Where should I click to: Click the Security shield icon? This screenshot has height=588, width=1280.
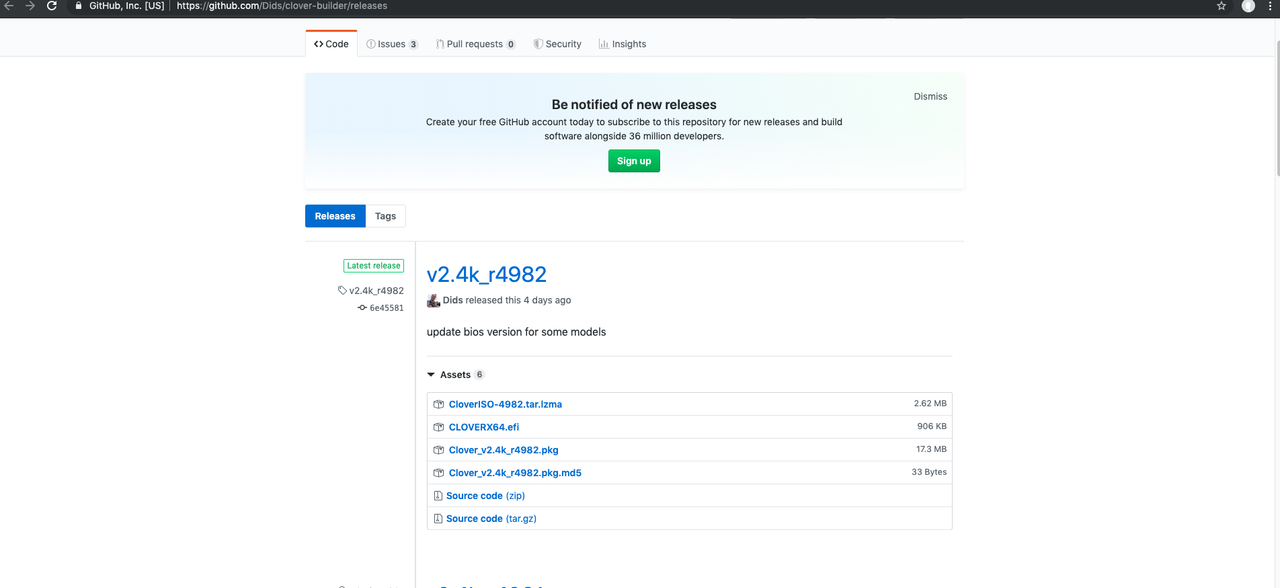click(x=538, y=44)
